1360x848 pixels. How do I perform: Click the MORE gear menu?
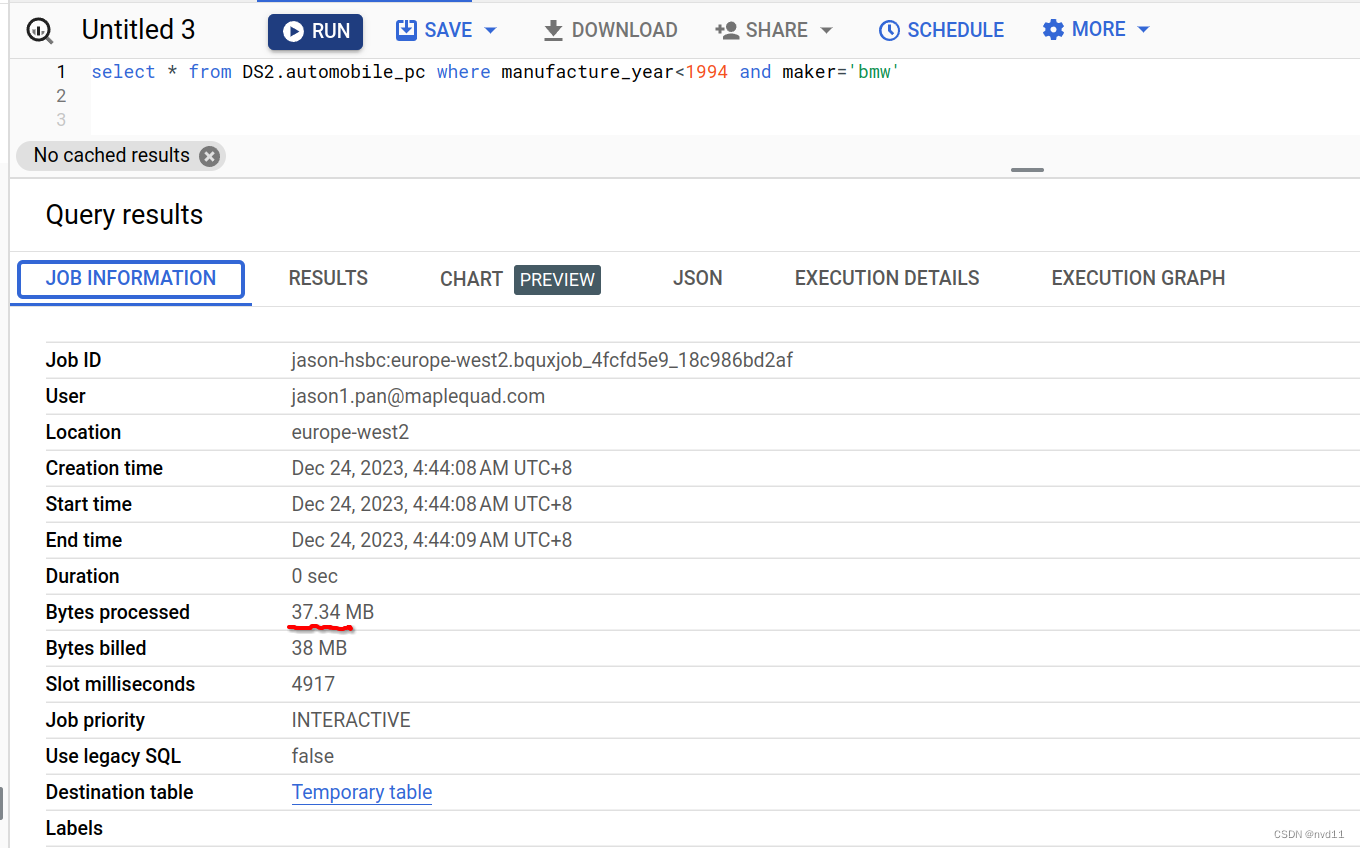click(x=1084, y=30)
